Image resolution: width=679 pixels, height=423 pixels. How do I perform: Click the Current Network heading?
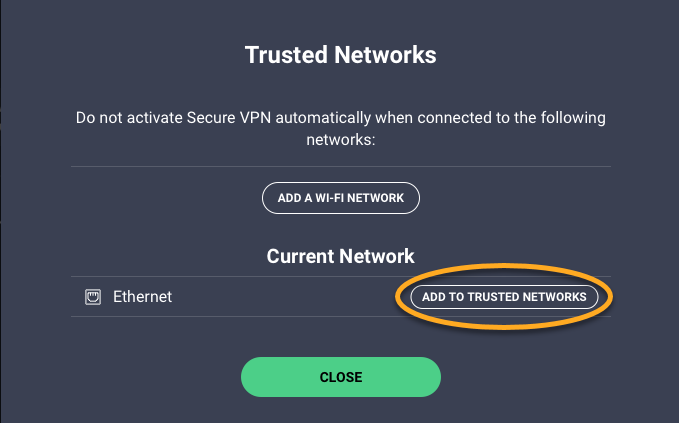click(340, 257)
